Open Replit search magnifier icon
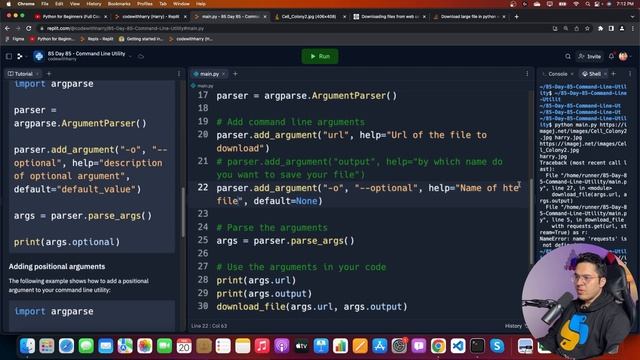This screenshot has height=360, width=640. tap(568, 56)
